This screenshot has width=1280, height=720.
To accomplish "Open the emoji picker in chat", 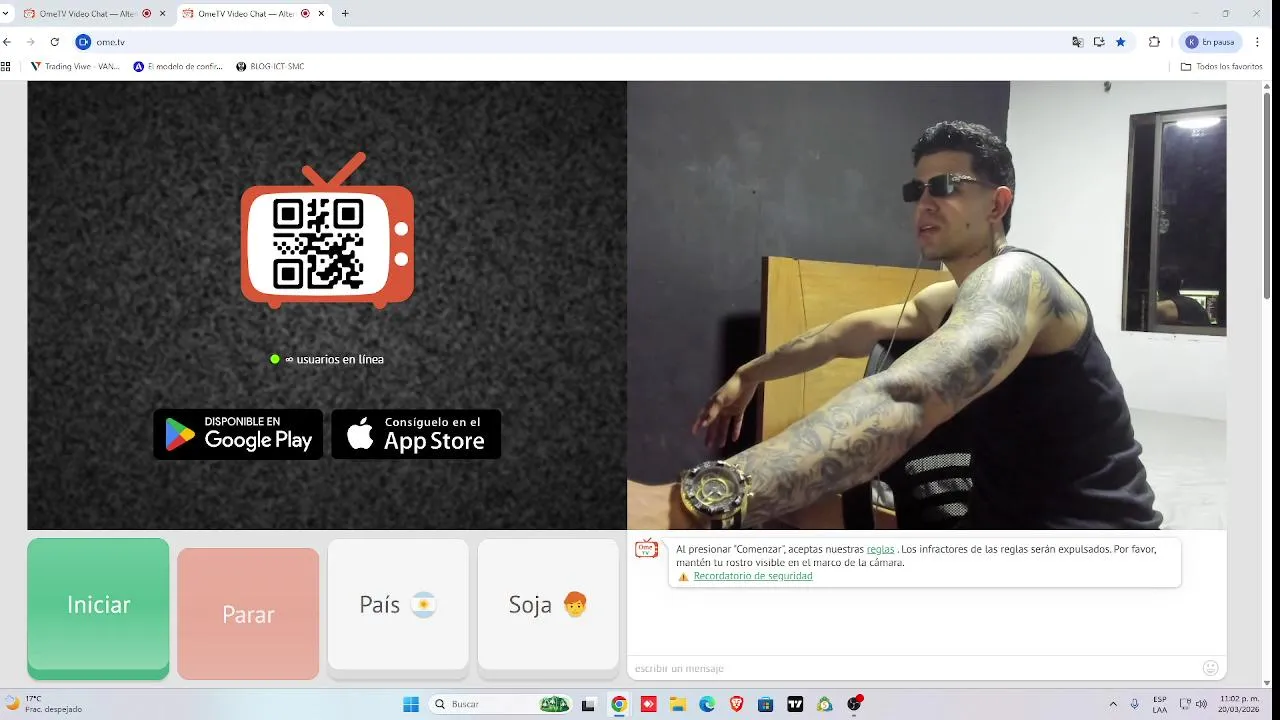I will pyautogui.click(x=1210, y=668).
